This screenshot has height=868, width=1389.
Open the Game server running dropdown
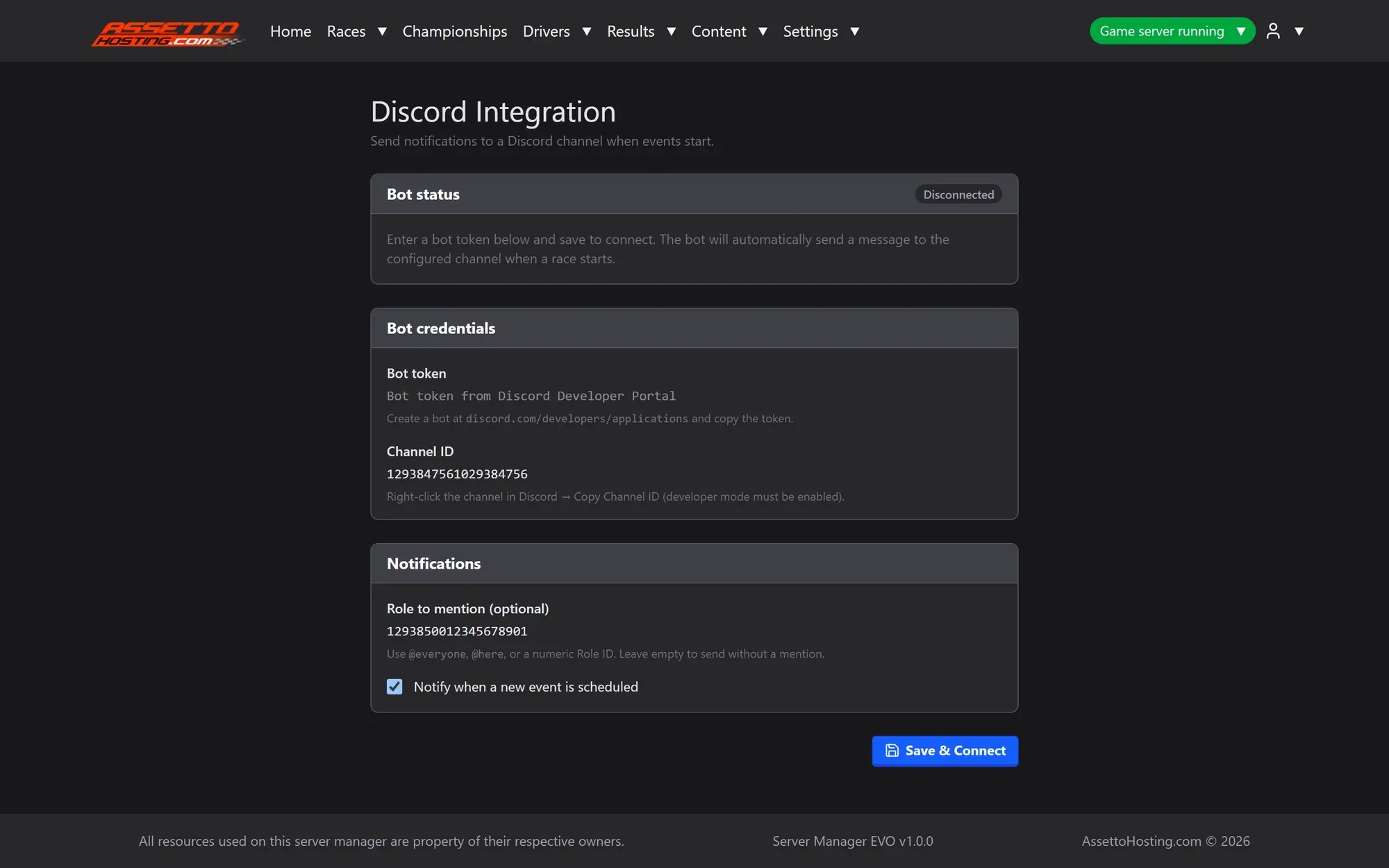(1172, 31)
